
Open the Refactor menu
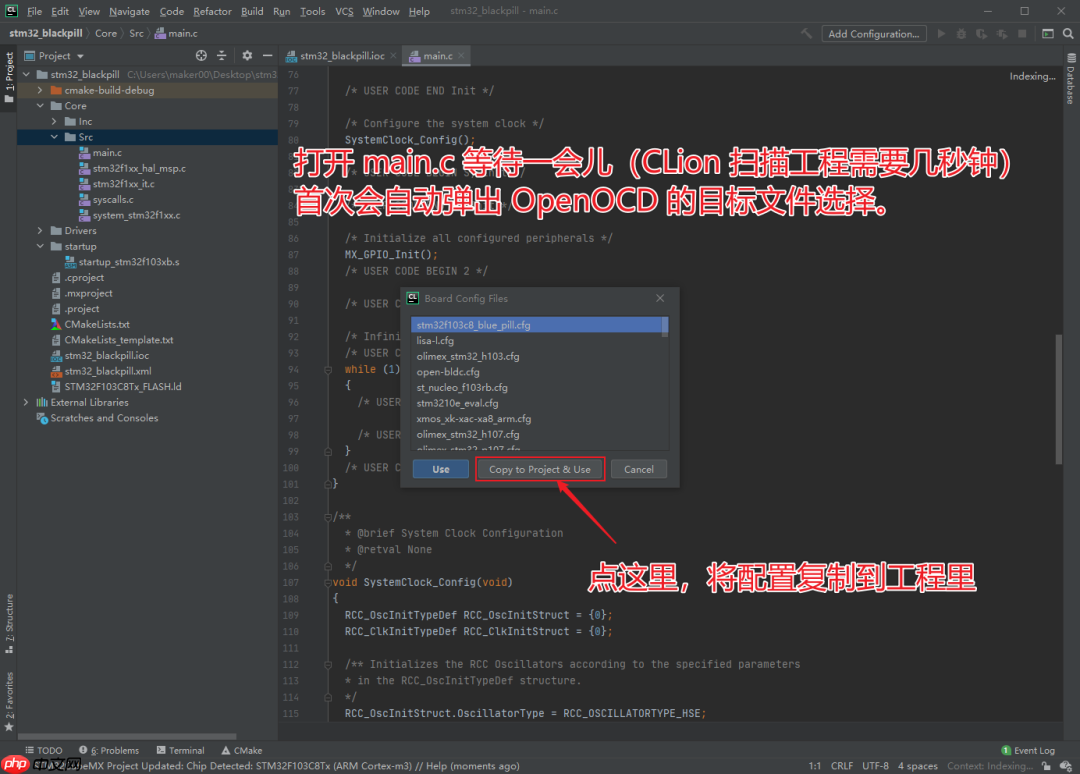point(212,11)
